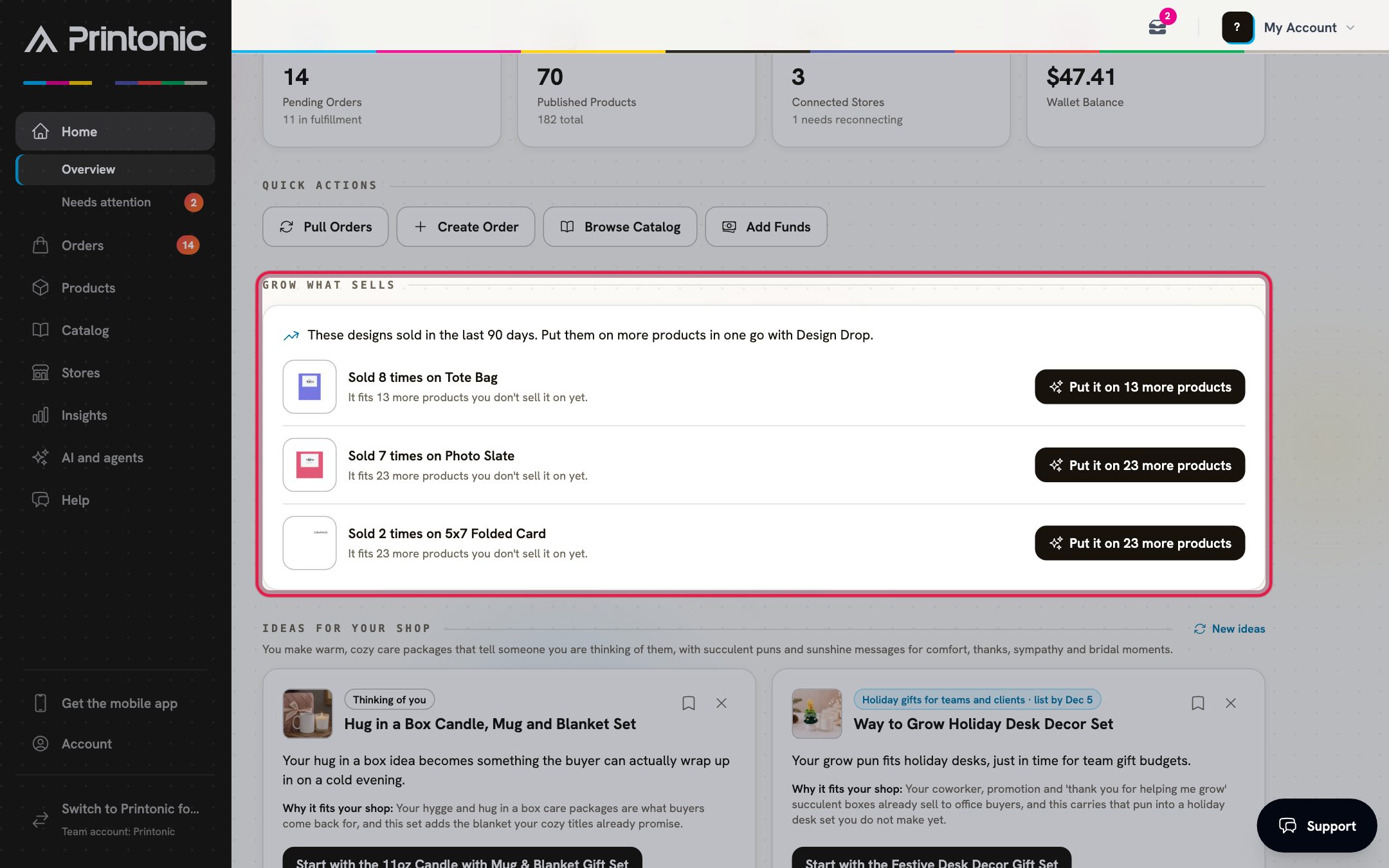Click the Browse Catalog button

coord(620,226)
